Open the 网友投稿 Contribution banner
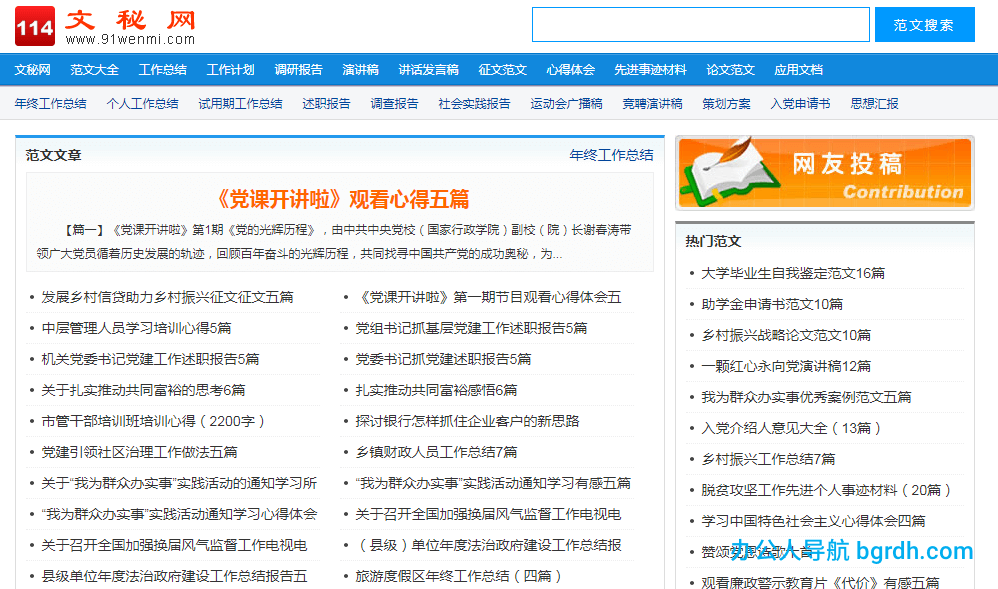Viewport: 998px width, 589px height. pyautogui.click(x=824, y=173)
